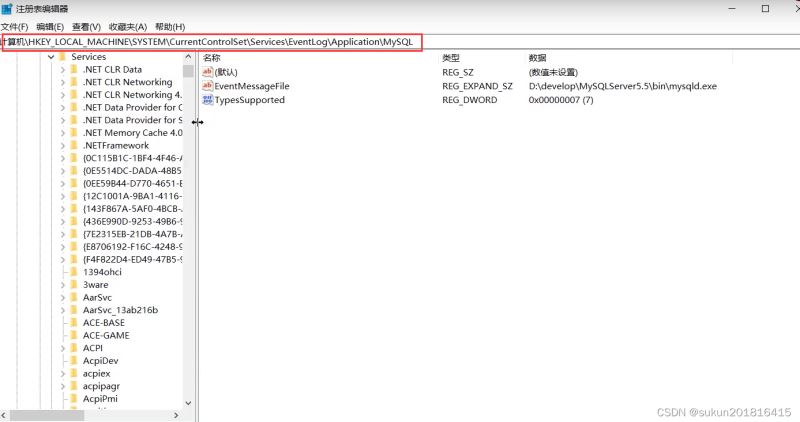Click the 类型 column header
Screen dimensions: 800x422
tap(451, 58)
